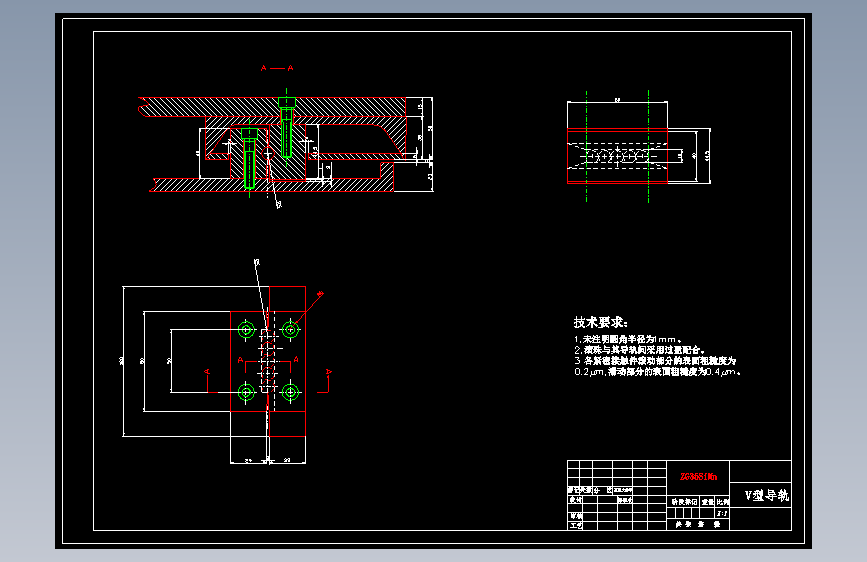
Task: Select the lower-left green bolt in section view
Action: point(249,159)
